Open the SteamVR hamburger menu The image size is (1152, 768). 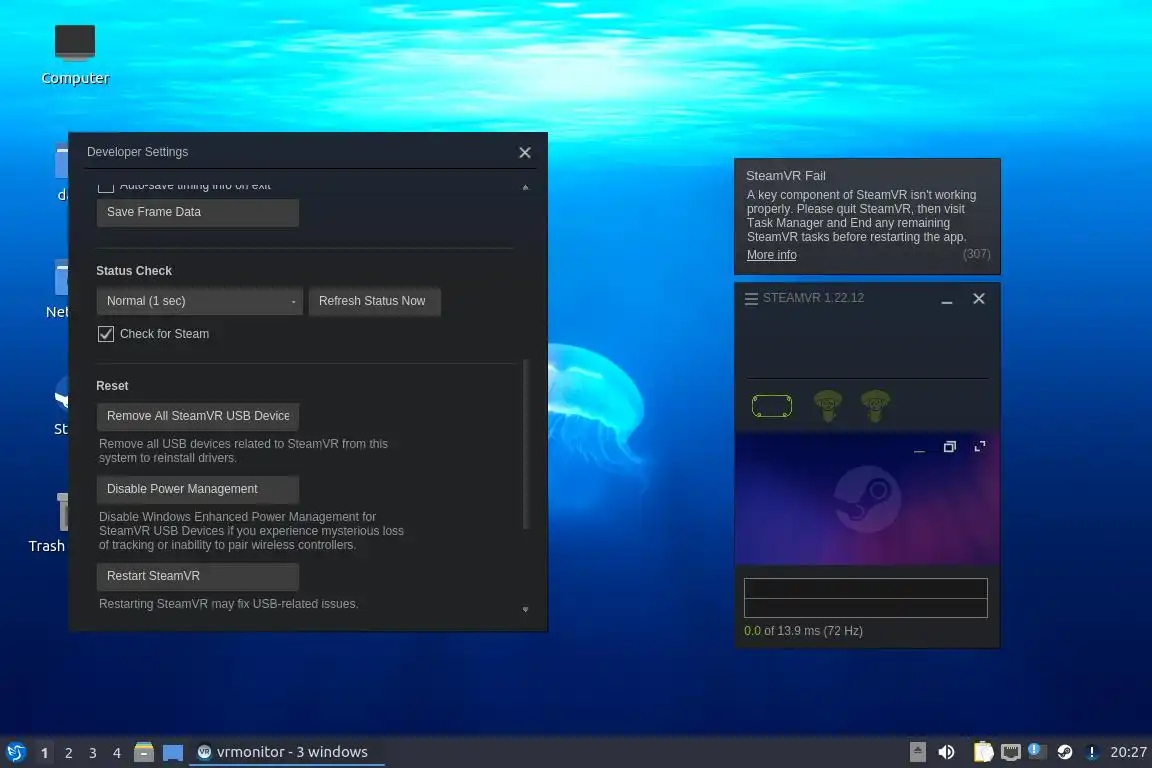pyautogui.click(x=751, y=298)
